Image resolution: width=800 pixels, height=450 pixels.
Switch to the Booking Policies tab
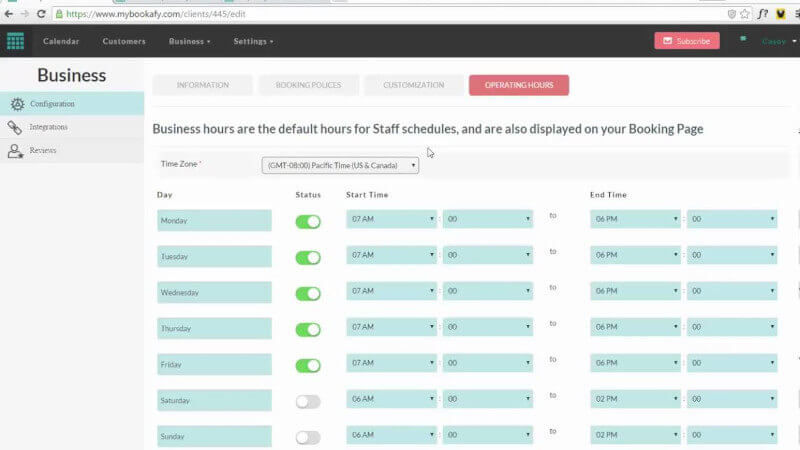[x=307, y=85]
